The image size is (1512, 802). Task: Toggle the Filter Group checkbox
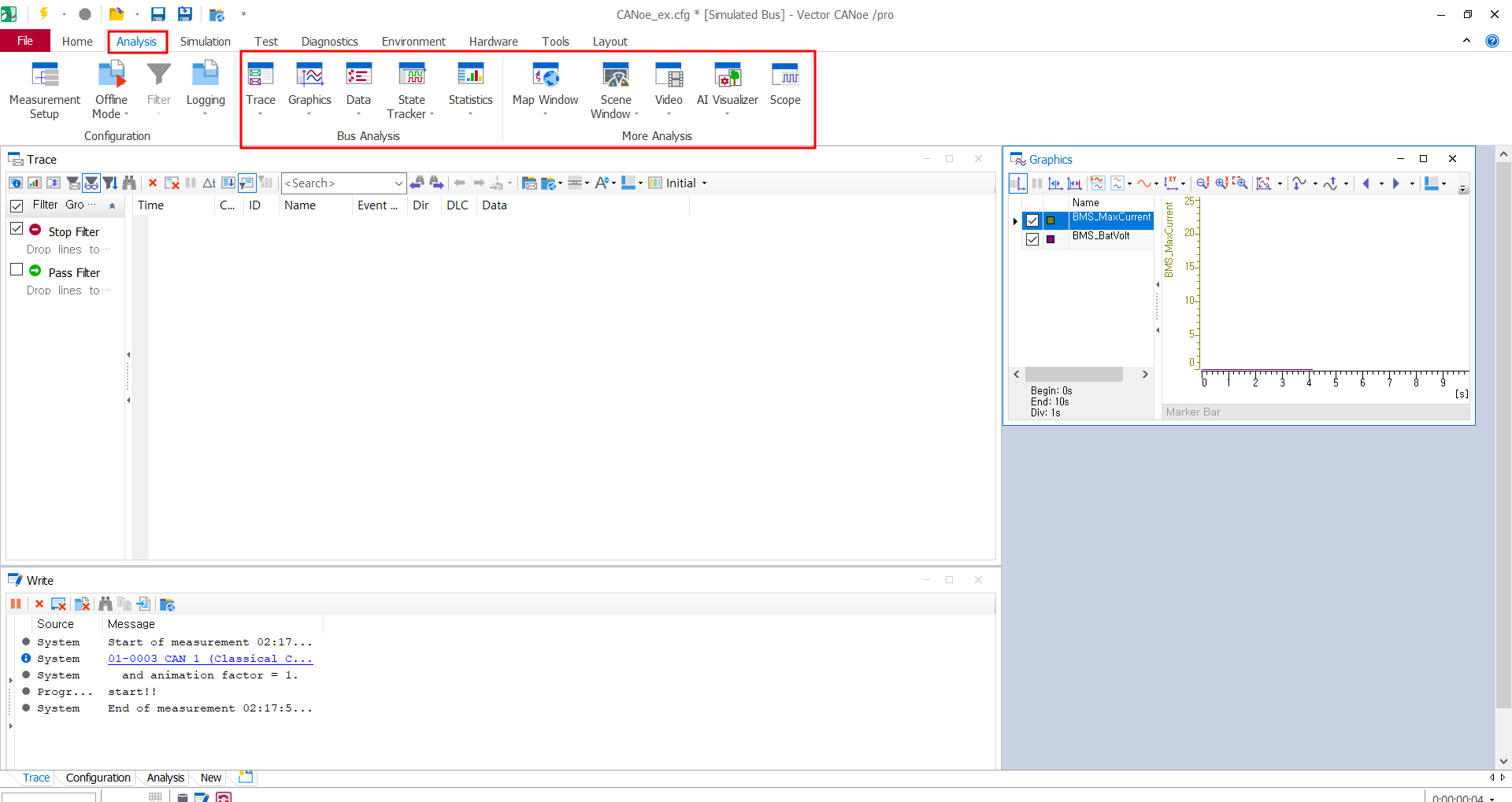pyautogui.click(x=17, y=205)
